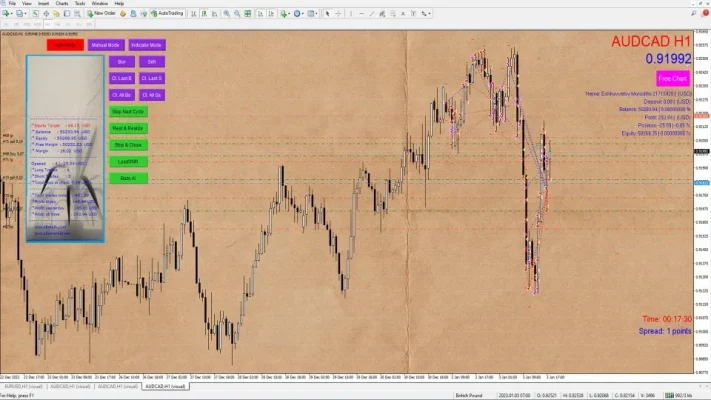Image resolution: width=711 pixels, height=400 pixels.
Task: Open the Periods clock dropdown
Action: (x=299, y=14)
